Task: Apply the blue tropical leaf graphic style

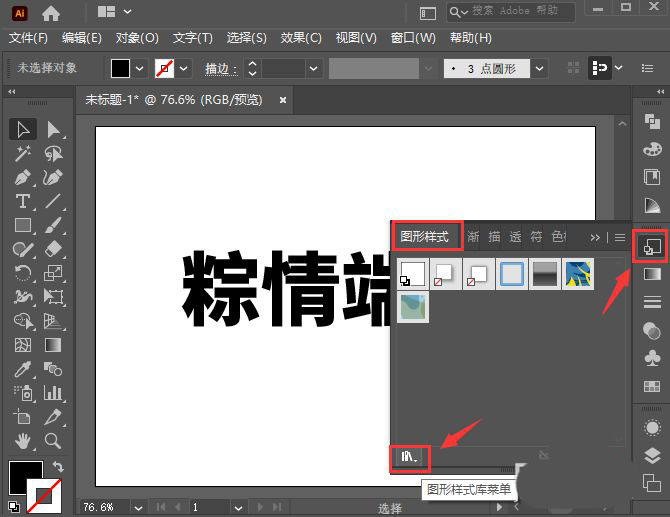Action: pyautogui.click(x=578, y=274)
